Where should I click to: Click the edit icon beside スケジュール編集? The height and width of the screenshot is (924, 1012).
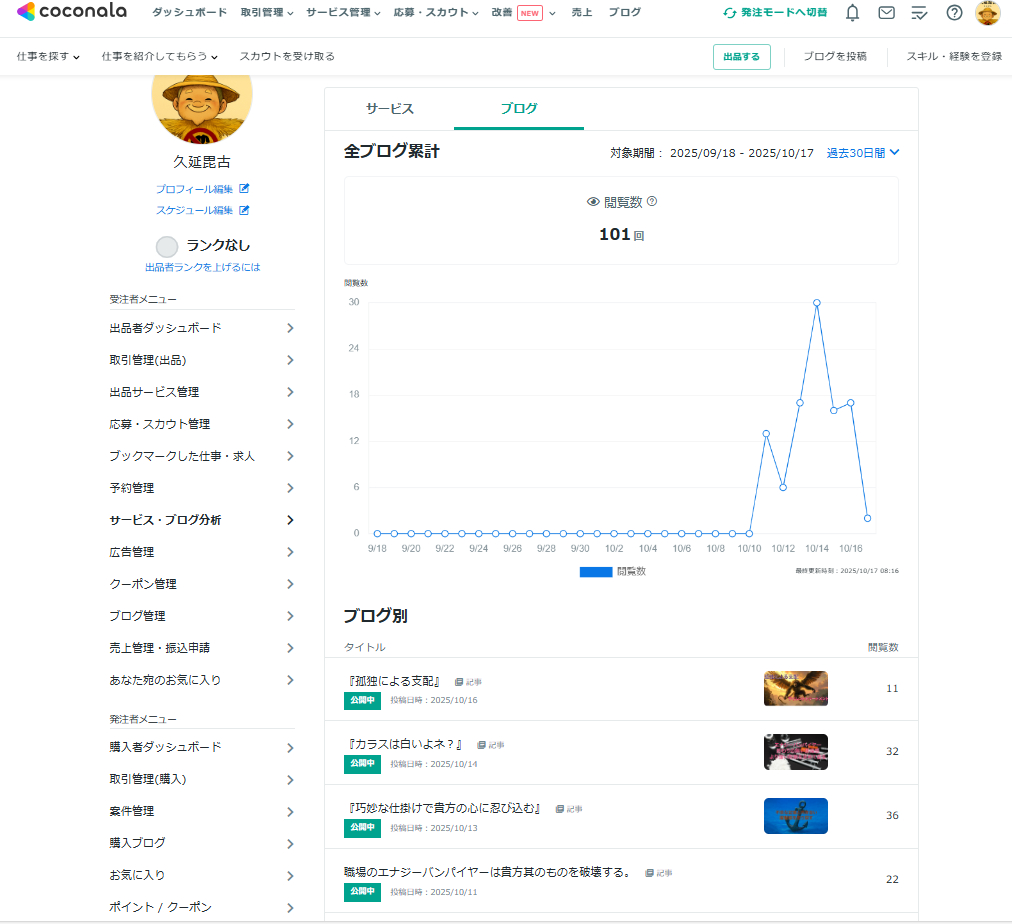tap(242, 210)
